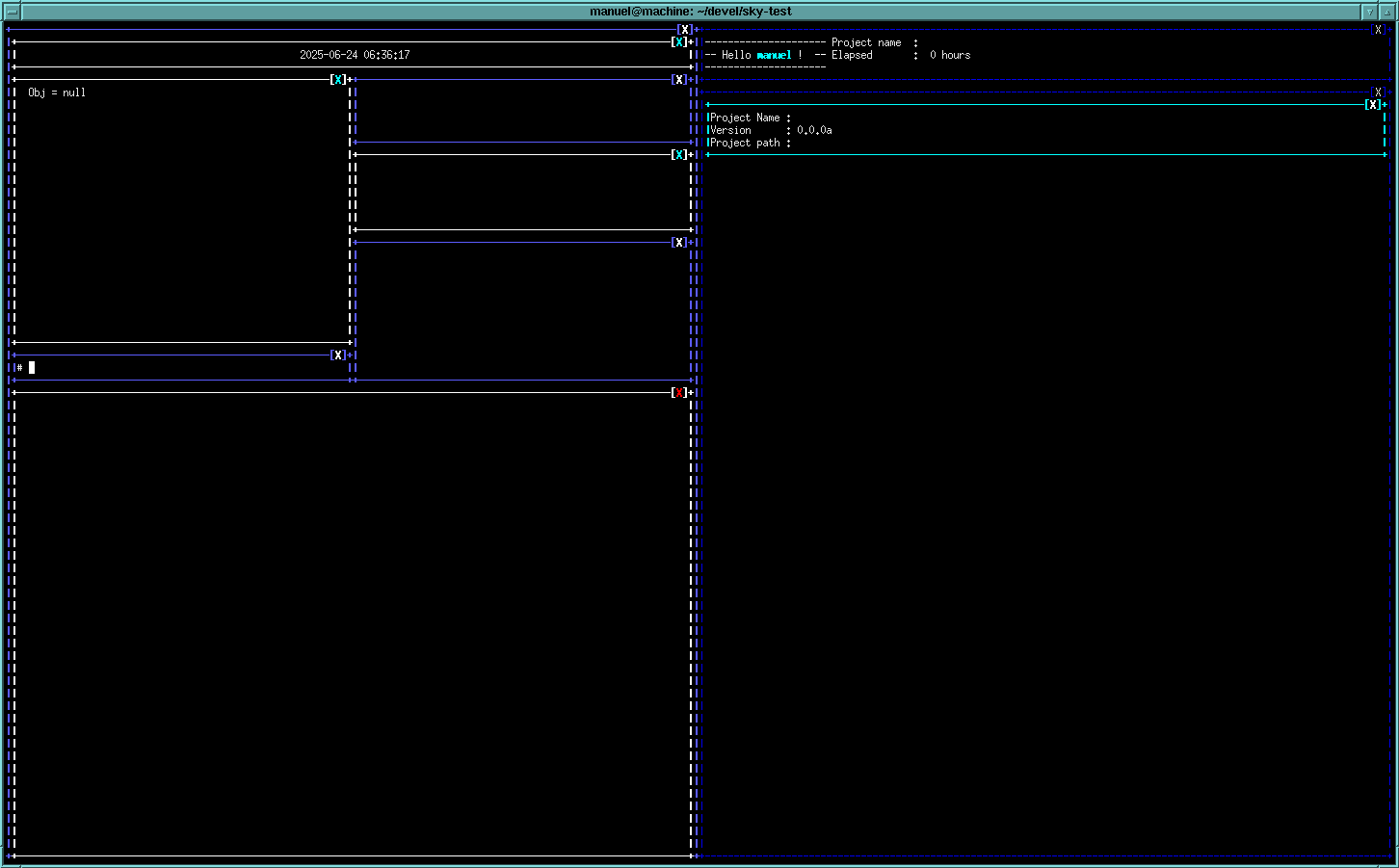This screenshot has width=1399, height=868.
Task: Click the 'Elapsed : 0 hours' line
Action: (x=900, y=55)
